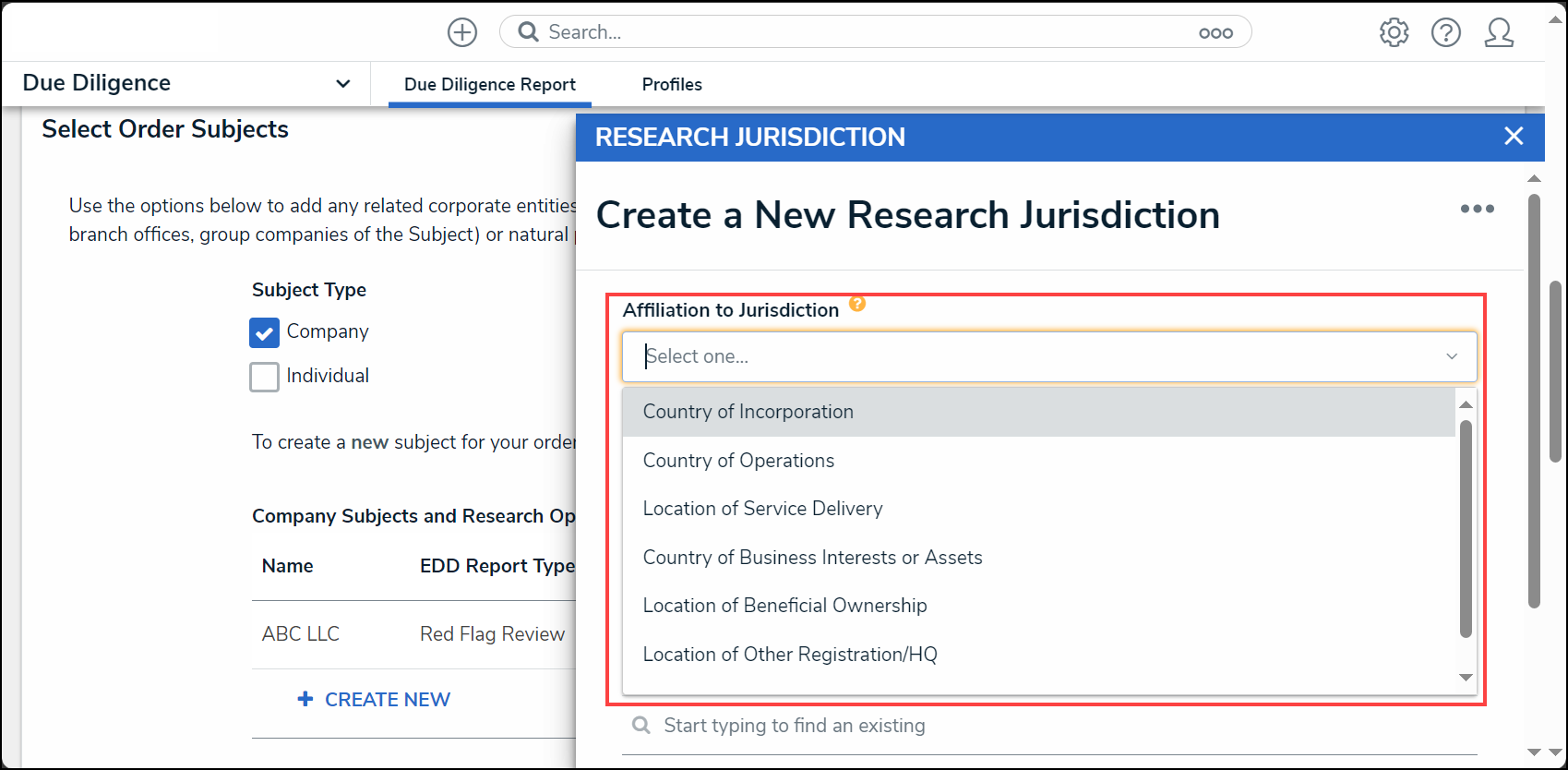Choose Location of Beneficial Ownership option
Viewport: 1568px width, 770px height.
[1039, 606]
